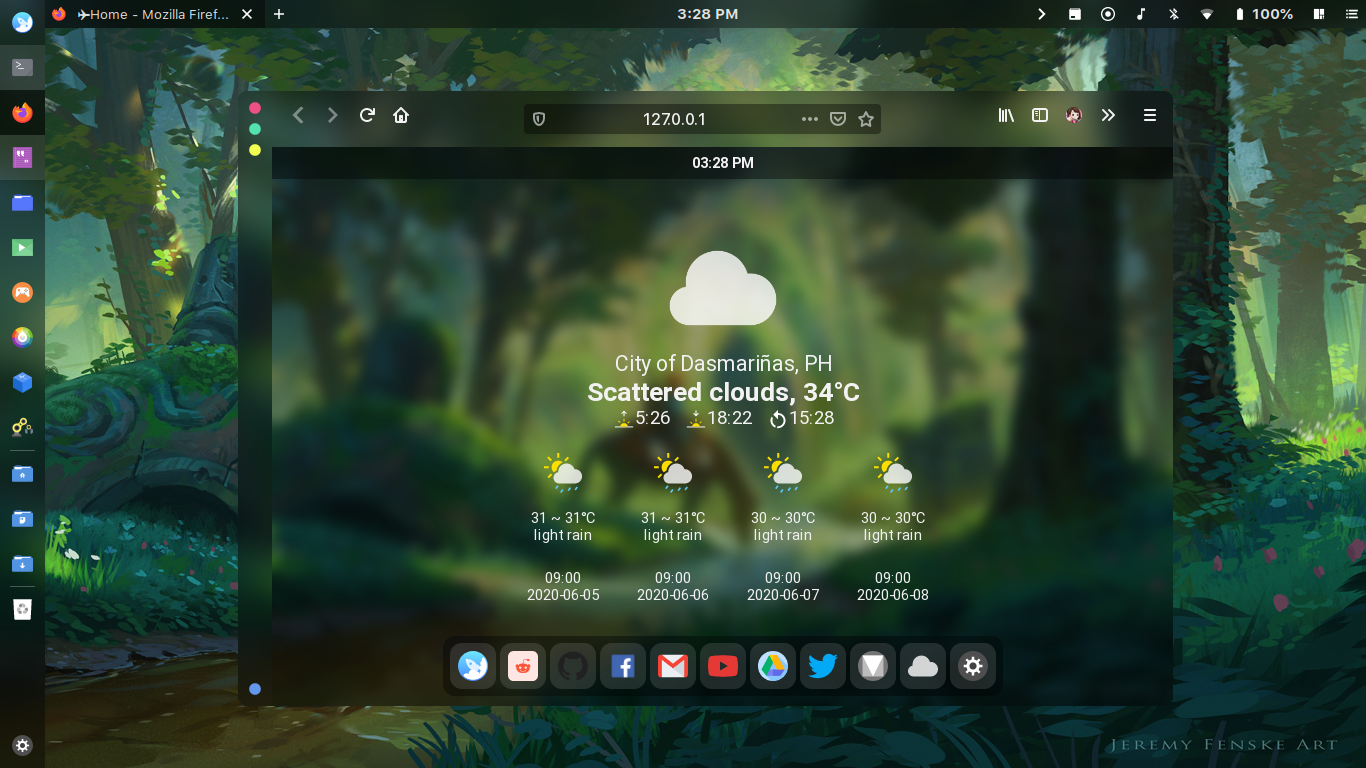Open the launcher rocket icon in dock
The height and width of the screenshot is (768, 1366).
pos(22,22)
